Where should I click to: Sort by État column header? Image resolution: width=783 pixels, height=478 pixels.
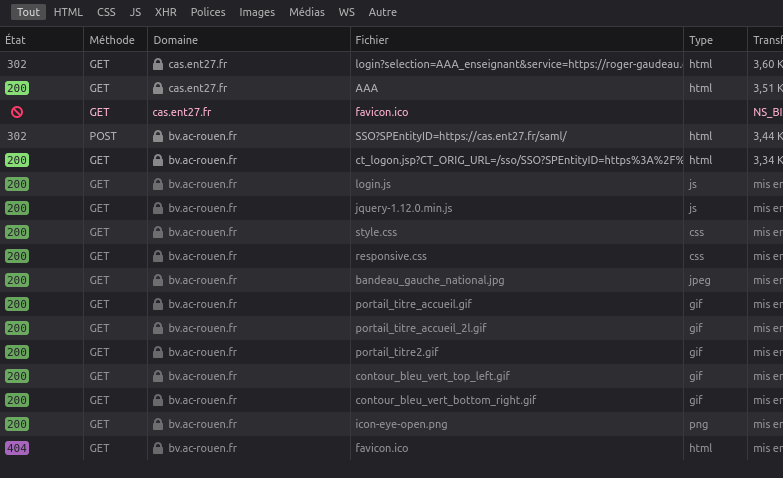41,40
